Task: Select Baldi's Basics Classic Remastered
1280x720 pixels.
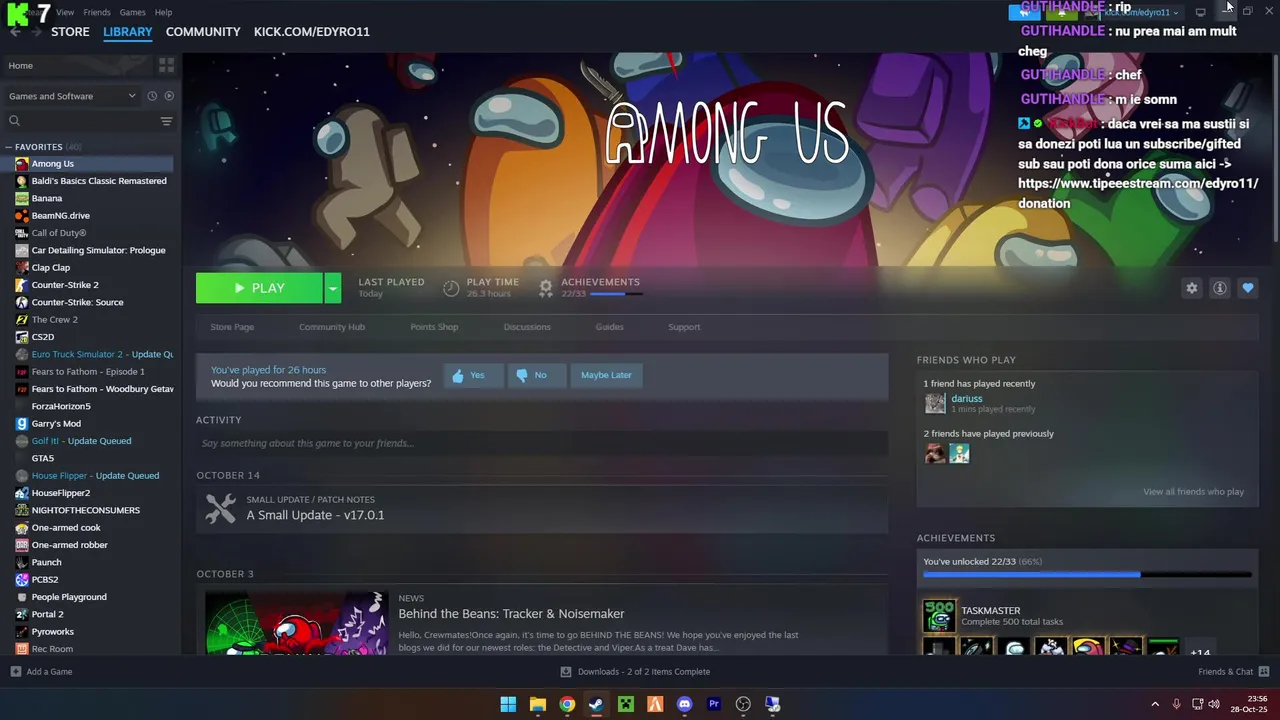Action: pos(99,181)
